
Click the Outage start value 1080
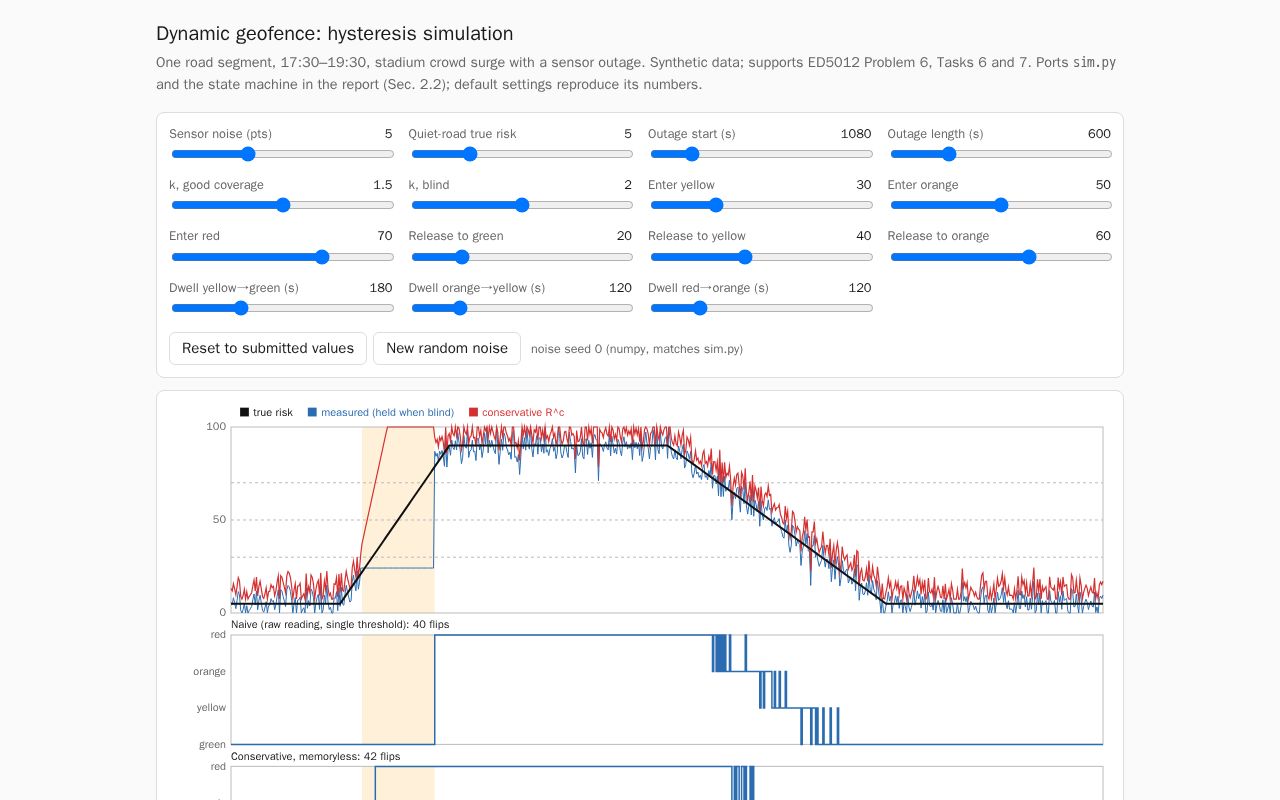pos(856,134)
